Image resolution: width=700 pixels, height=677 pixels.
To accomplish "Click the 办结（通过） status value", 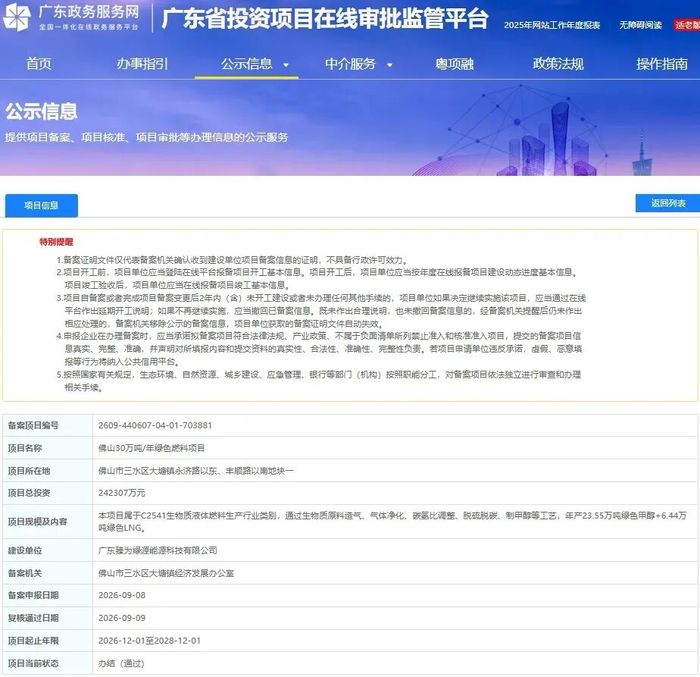I will pyautogui.click(x=121, y=663).
